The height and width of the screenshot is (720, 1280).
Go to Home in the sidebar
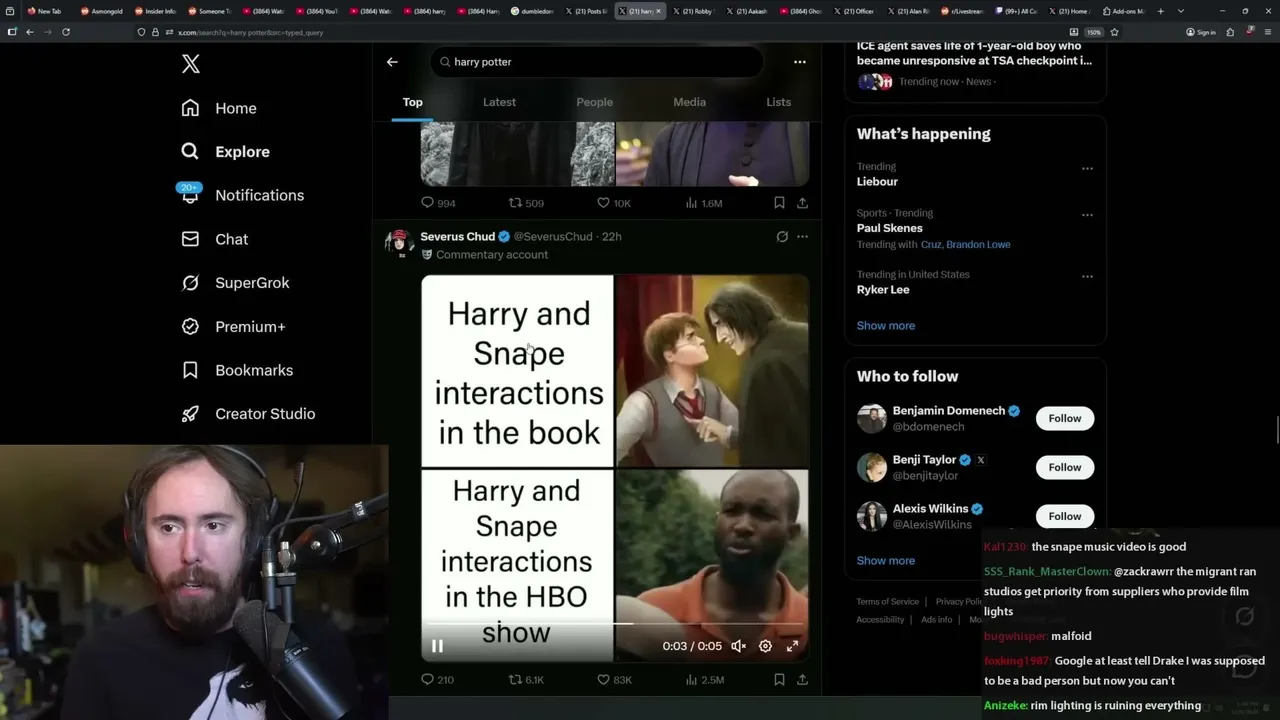point(219,108)
